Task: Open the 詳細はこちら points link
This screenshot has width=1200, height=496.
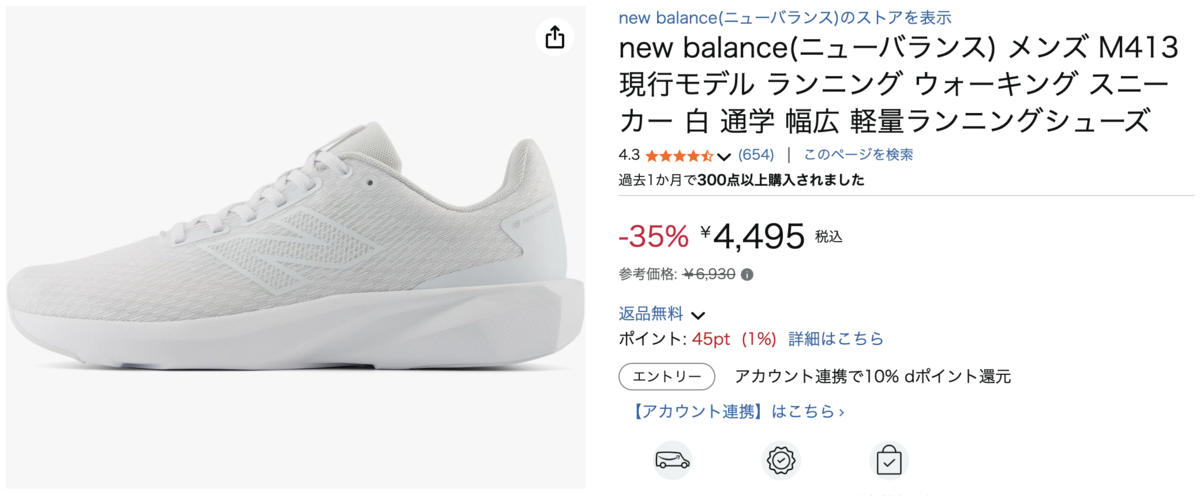Action: coord(836,339)
